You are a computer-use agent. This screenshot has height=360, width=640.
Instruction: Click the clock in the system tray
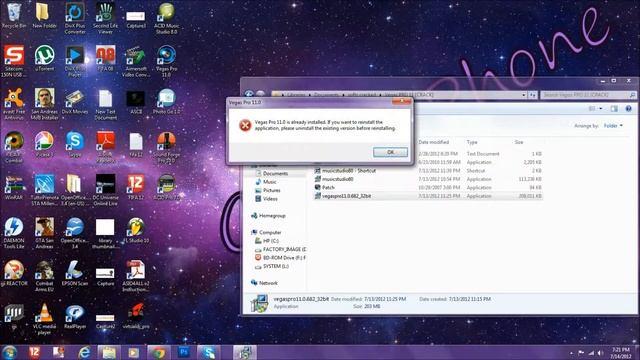click(x=621, y=353)
